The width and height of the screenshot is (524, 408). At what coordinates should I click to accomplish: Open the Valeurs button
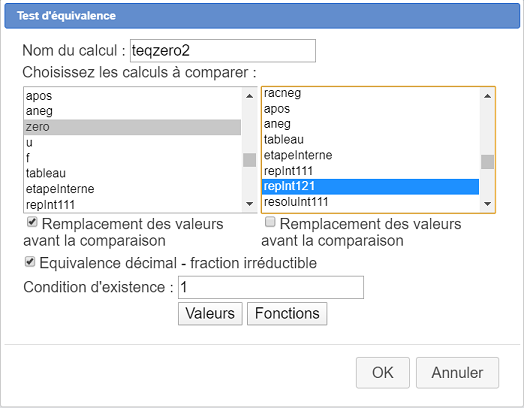click(x=210, y=313)
